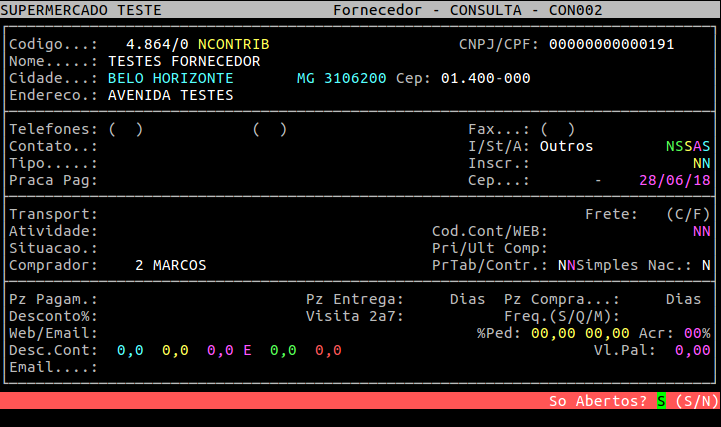Image resolution: width=721 pixels, height=427 pixels.
Task: Select the Comprador entry 2 MARCOS
Action: coord(170,266)
